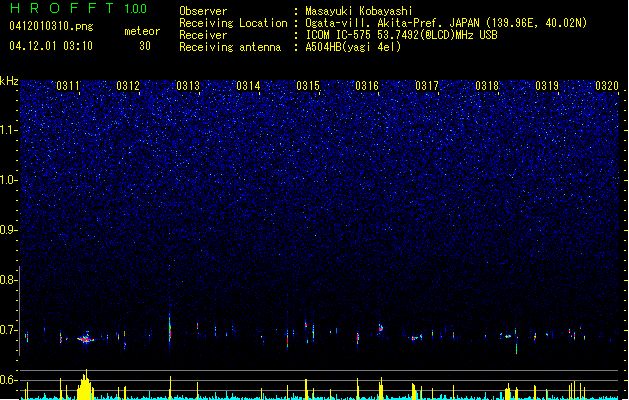Click the Receiving antenna field label

(230, 47)
